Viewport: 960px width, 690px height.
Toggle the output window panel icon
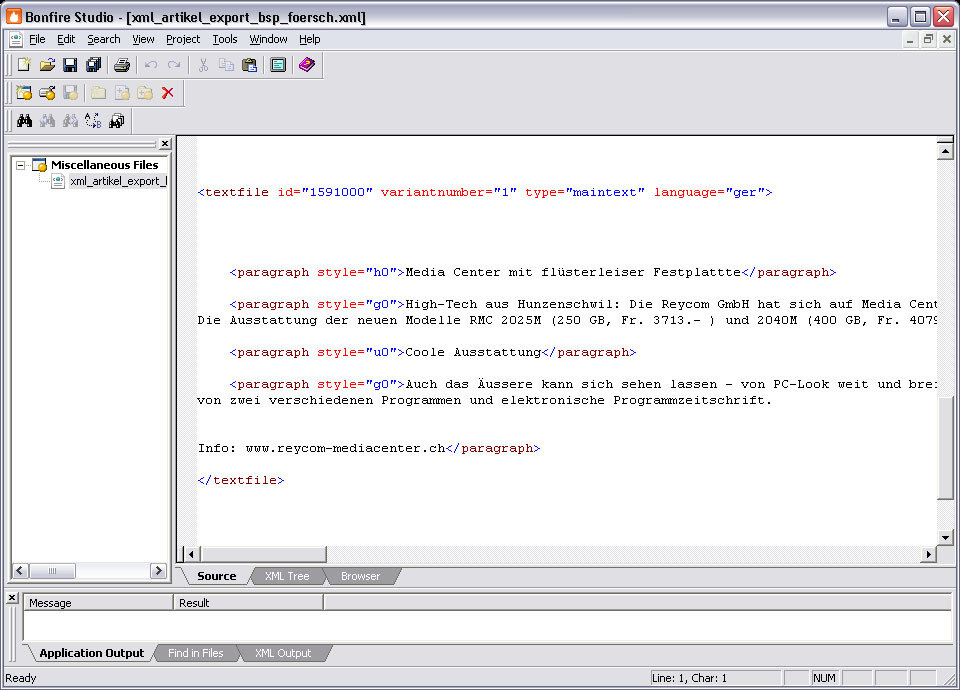[278, 64]
